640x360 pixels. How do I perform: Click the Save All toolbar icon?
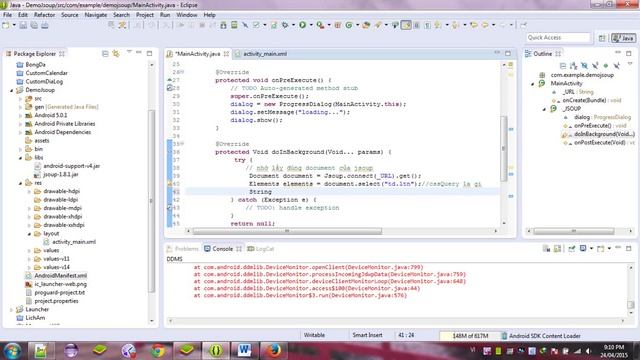point(34,25)
